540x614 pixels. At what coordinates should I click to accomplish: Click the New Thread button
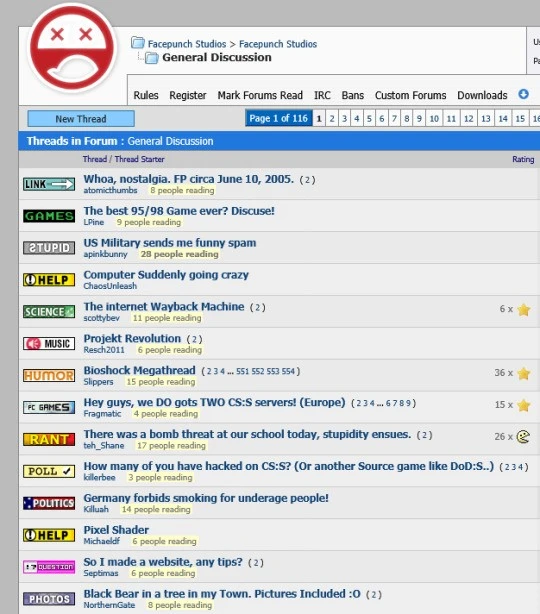click(81, 119)
